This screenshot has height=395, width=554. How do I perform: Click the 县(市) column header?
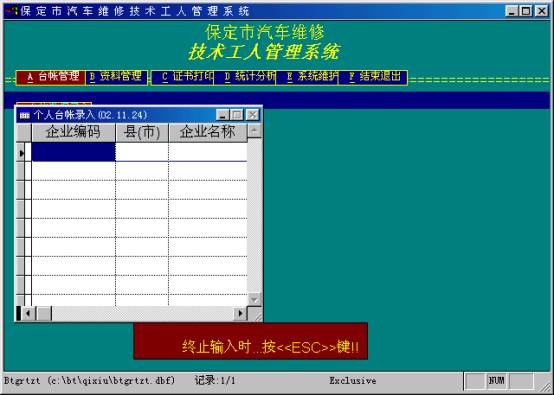point(142,132)
